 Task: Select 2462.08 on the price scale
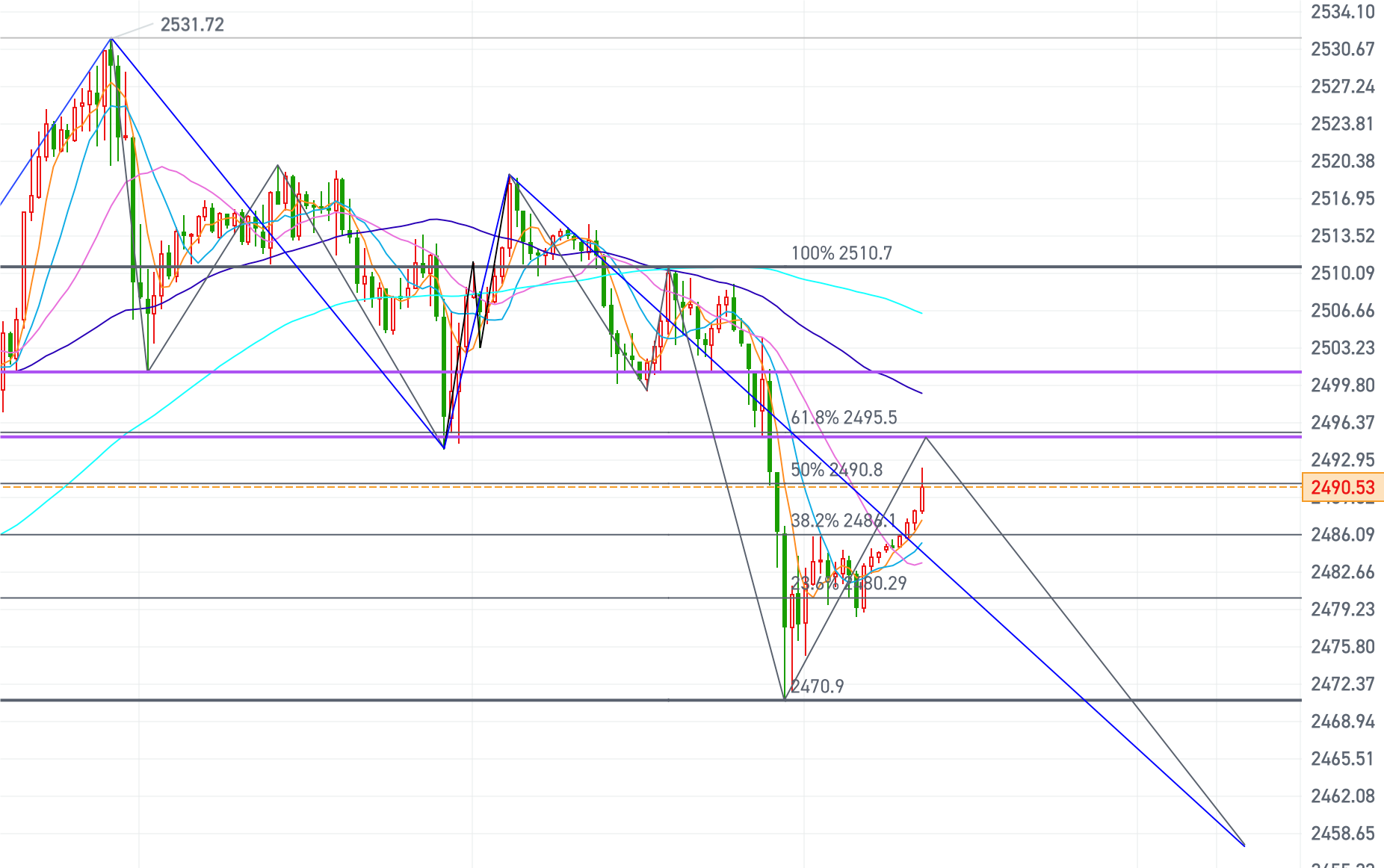[1343, 796]
